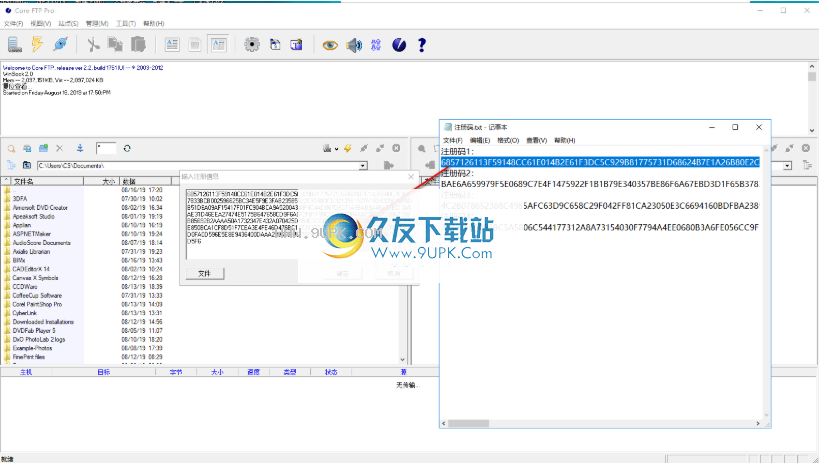
Task: Select the Aimersoft DVD Creator folder
Action: click(x=40, y=208)
